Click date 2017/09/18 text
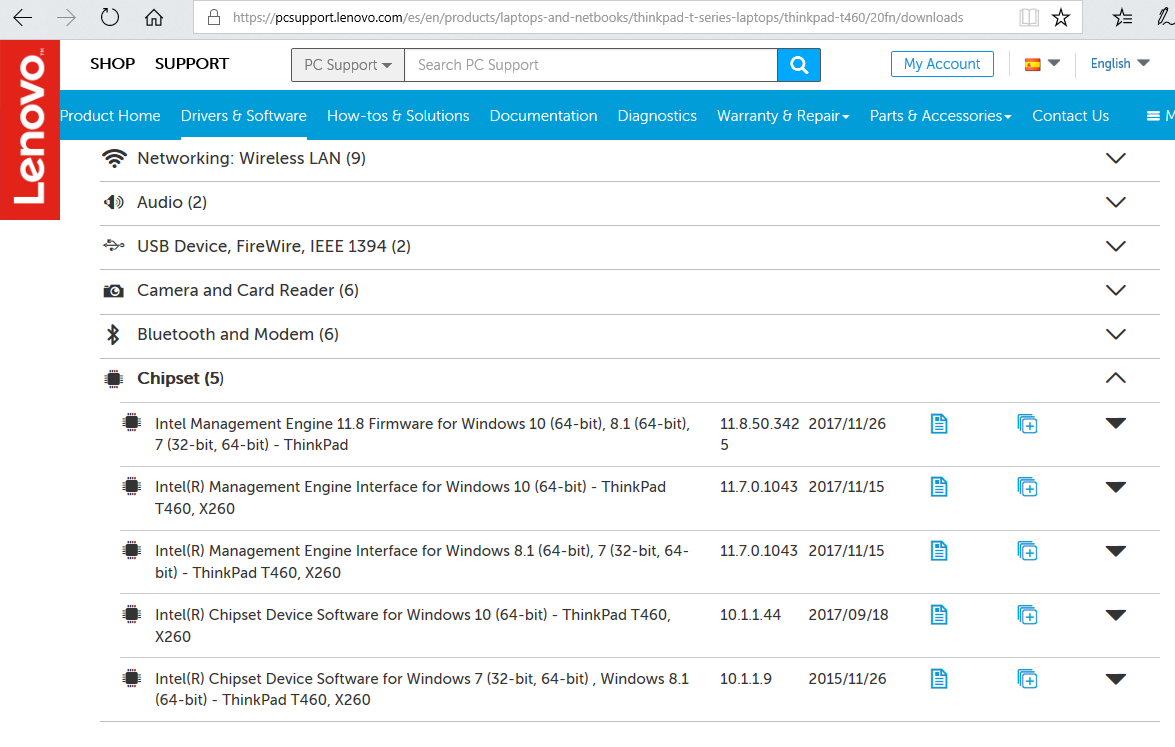 [x=848, y=615]
